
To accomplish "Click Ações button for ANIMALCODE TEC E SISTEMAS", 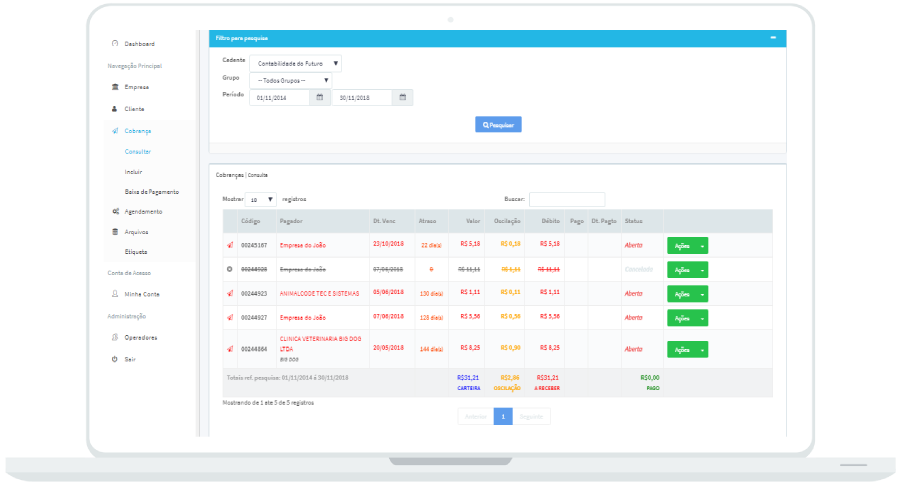I will [682, 294].
